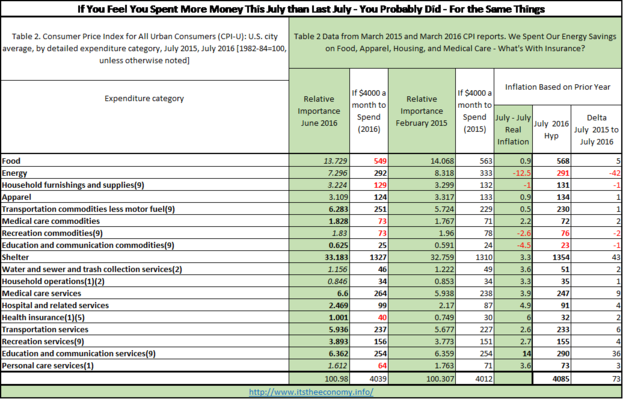Click the Relative Importance February 2015 header
This screenshot has height=399, width=623.
[x=422, y=111]
